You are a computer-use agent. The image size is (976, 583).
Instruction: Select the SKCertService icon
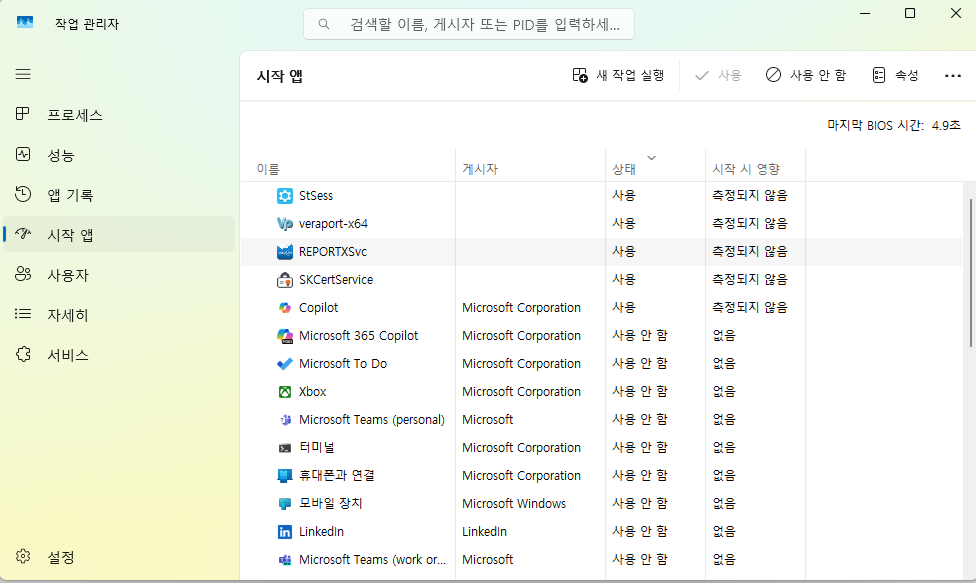[284, 280]
